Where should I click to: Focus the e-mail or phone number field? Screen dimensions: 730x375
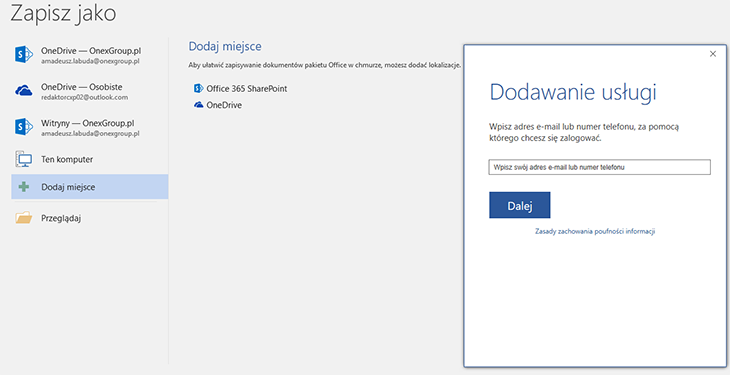point(600,167)
